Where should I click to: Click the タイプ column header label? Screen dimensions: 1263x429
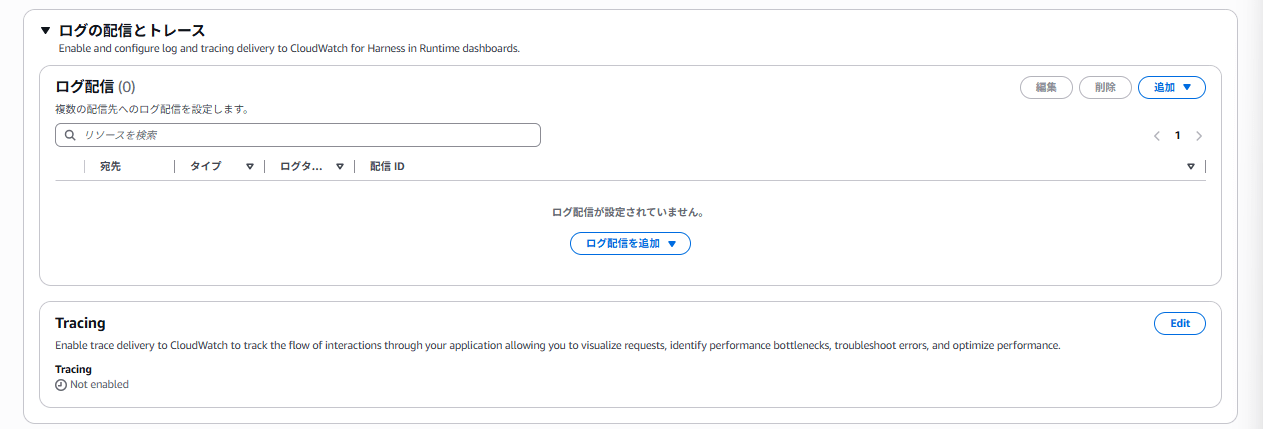pyautogui.click(x=206, y=167)
